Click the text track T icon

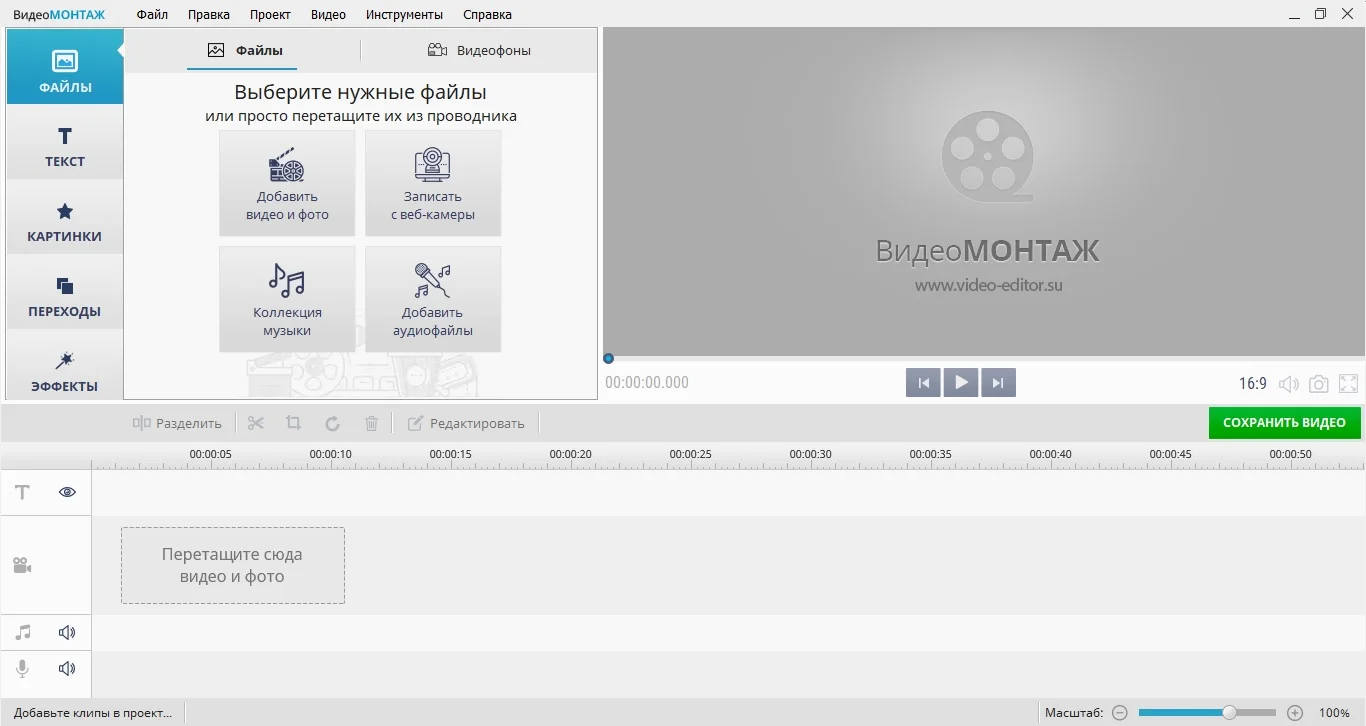[22, 492]
